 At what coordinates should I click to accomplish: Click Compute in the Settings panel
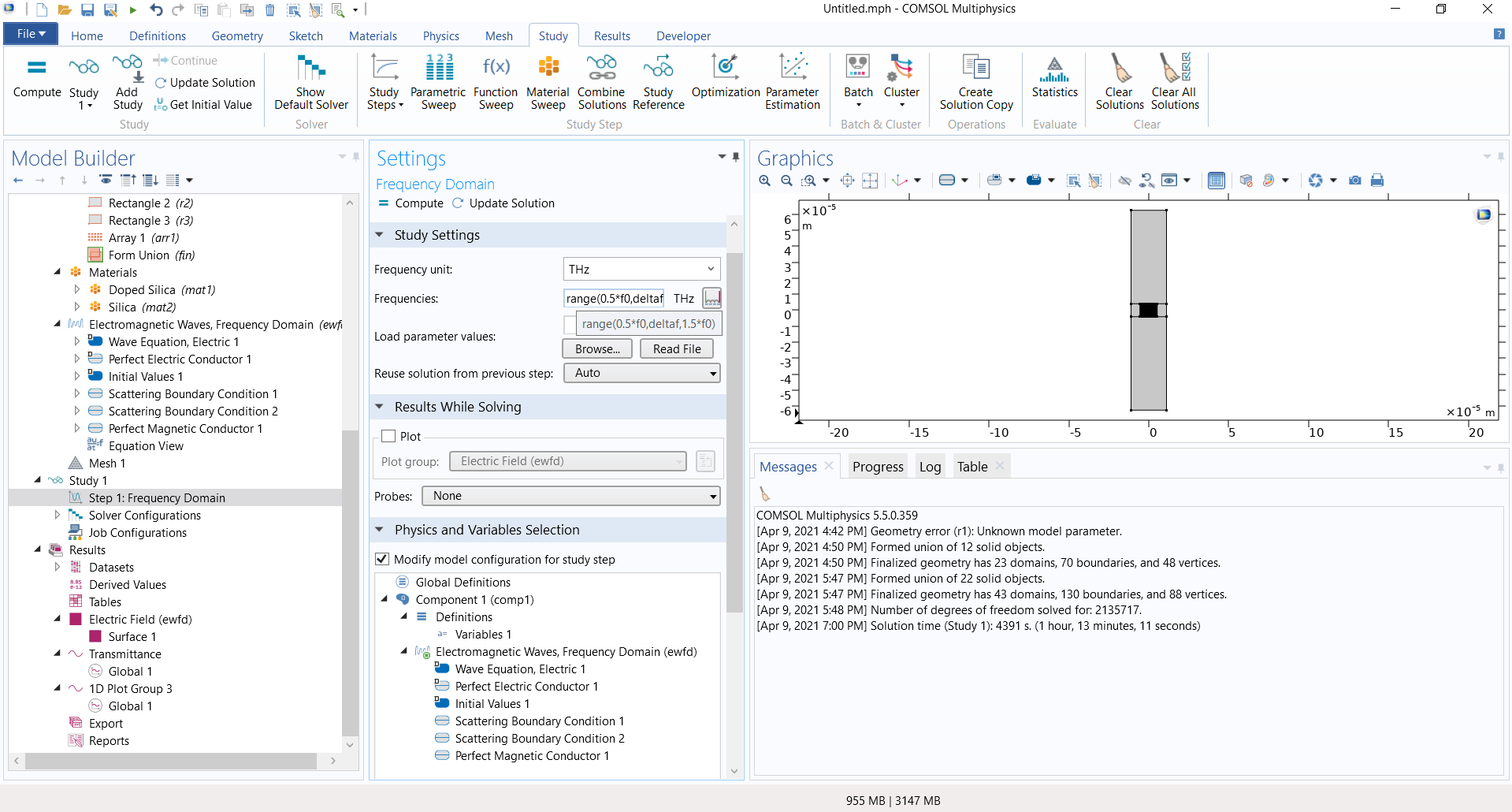(411, 203)
